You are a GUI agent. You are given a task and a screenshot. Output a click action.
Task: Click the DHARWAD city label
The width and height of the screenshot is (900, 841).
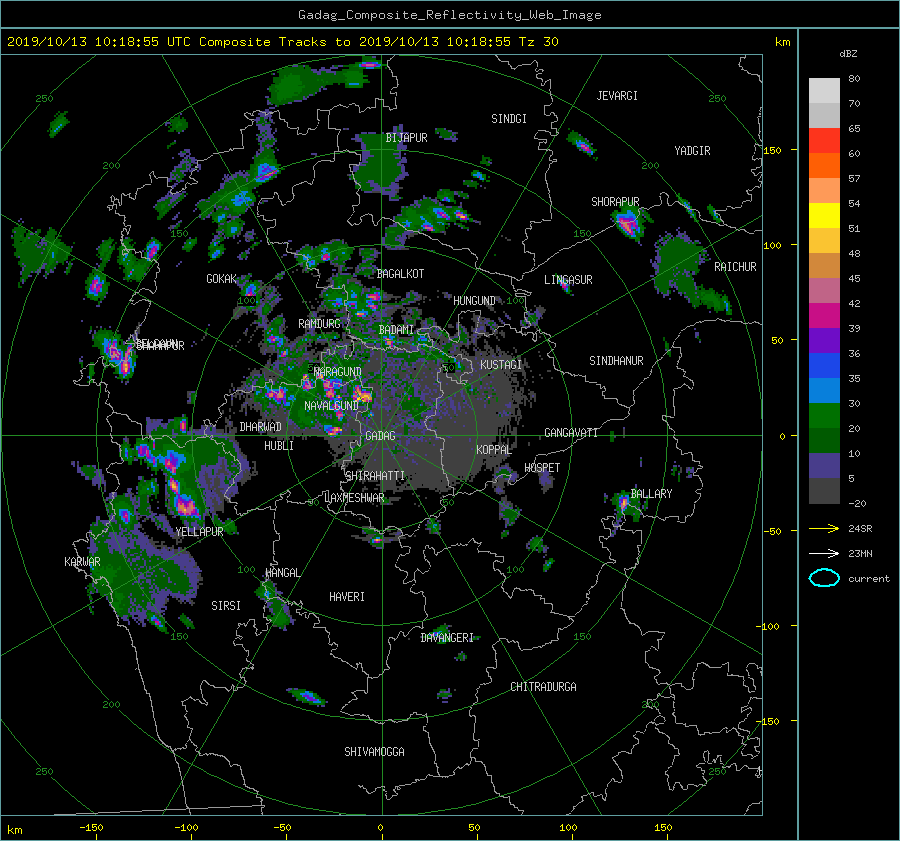[260, 427]
